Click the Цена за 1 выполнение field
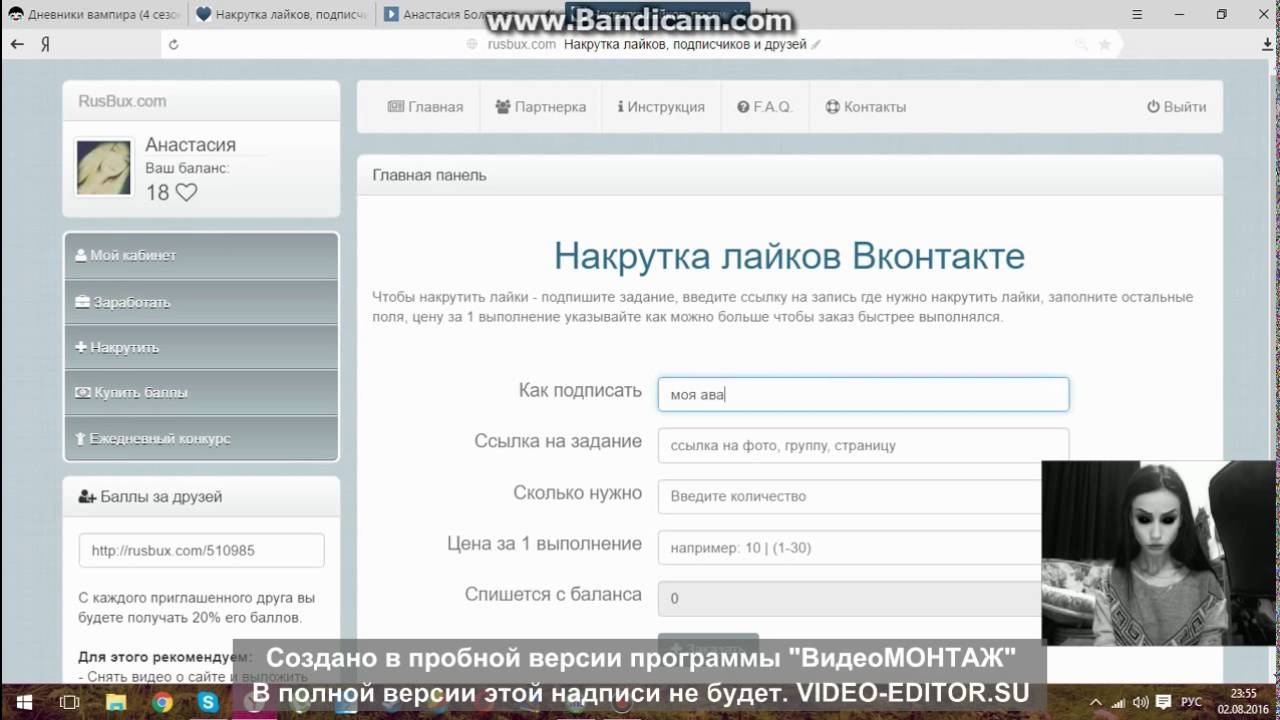 click(850, 547)
